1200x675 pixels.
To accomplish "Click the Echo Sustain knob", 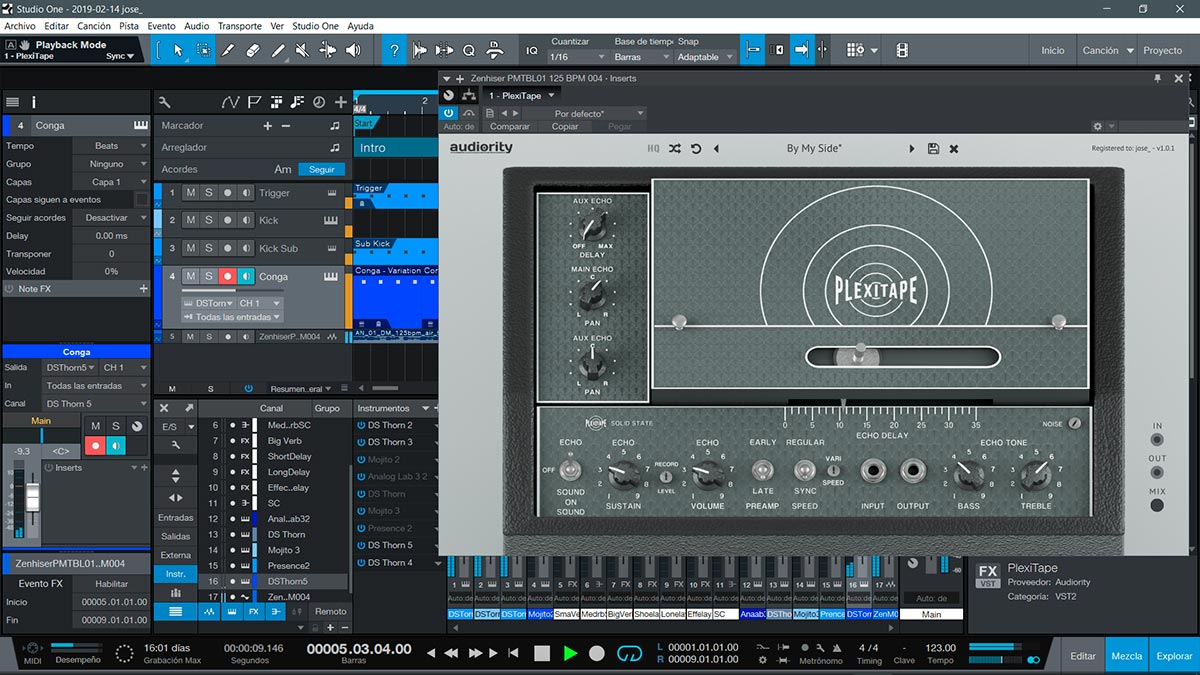I will (623, 473).
